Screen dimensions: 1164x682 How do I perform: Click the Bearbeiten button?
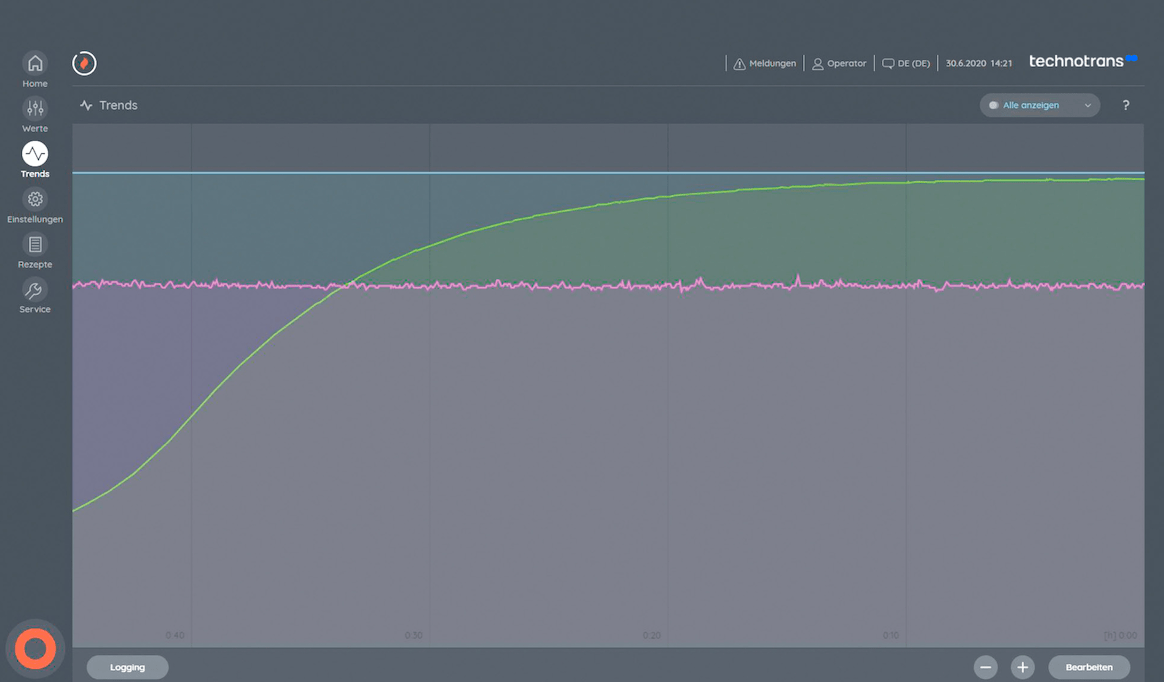click(x=1088, y=667)
